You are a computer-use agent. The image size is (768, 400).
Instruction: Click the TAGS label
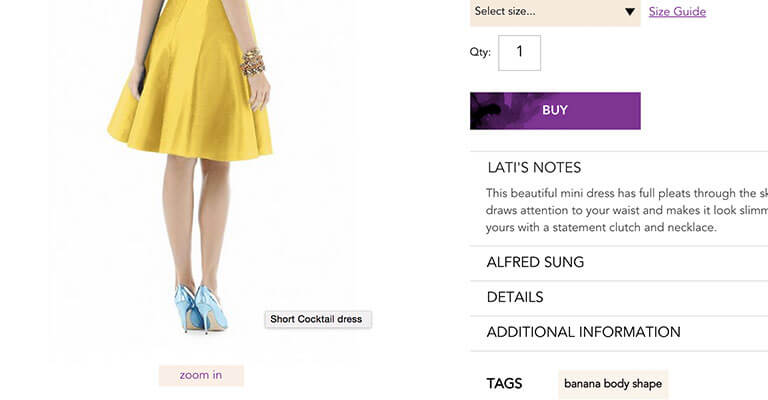pyautogui.click(x=504, y=384)
